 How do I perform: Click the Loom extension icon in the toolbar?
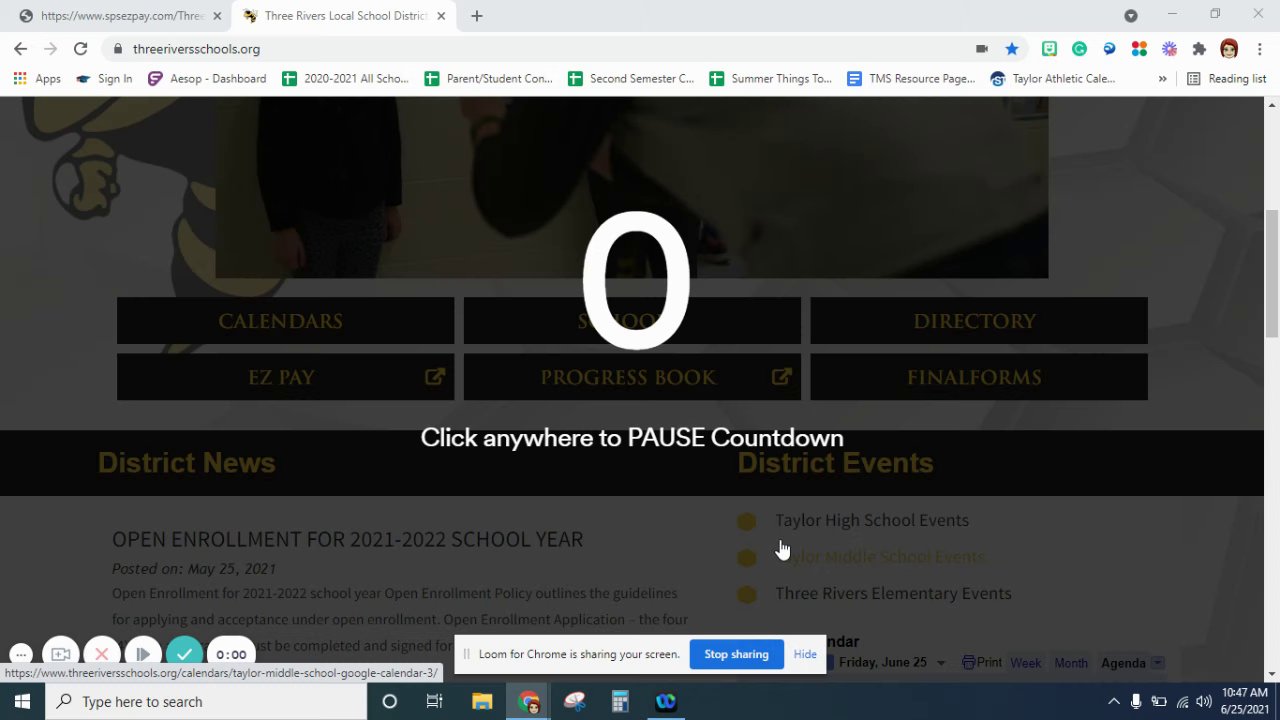(x=1169, y=49)
